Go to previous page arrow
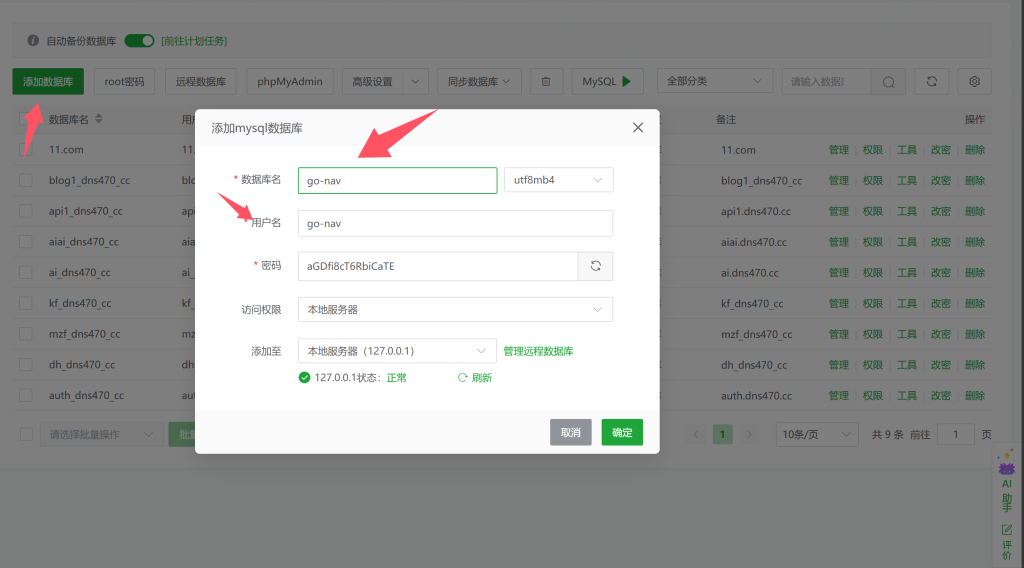This screenshot has width=1024, height=568. click(696, 434)
